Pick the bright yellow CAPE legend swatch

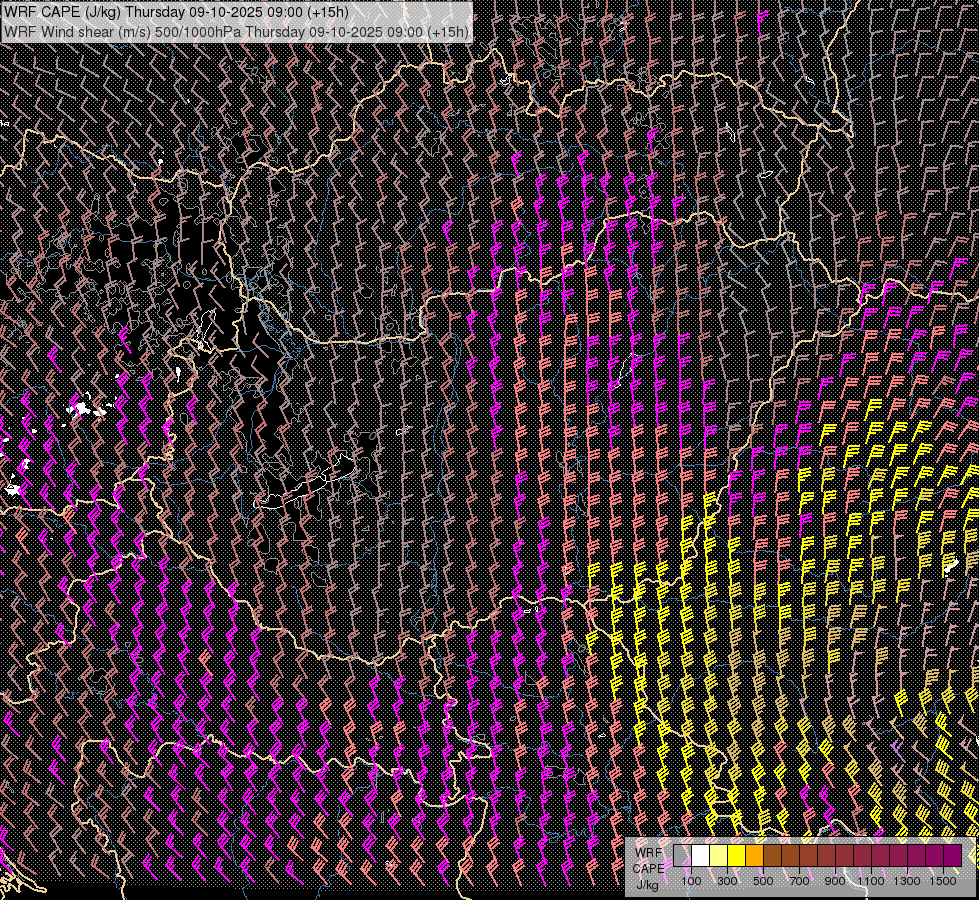(737, 856)
